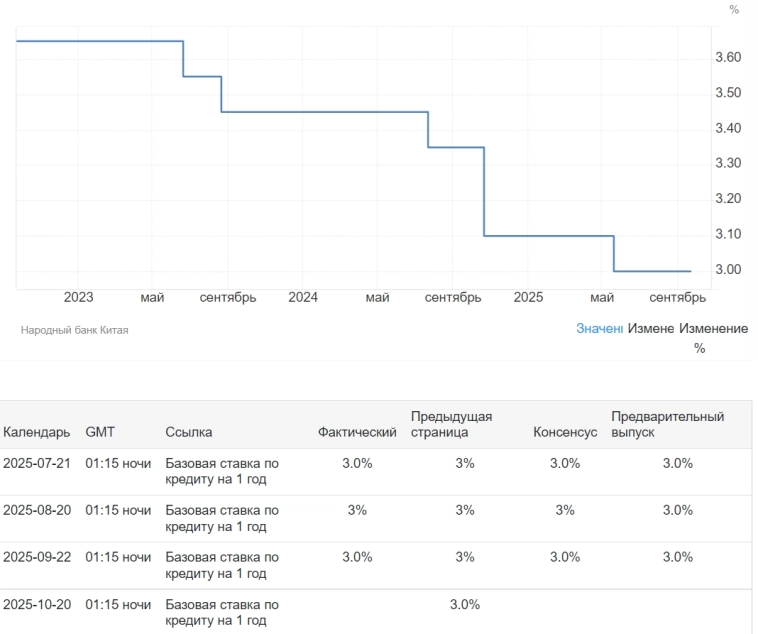This screenshot has height=634, width=758.
Task: Click the 2023 label on chart axis
Action: pyautogui.click(x=78, y=297)
